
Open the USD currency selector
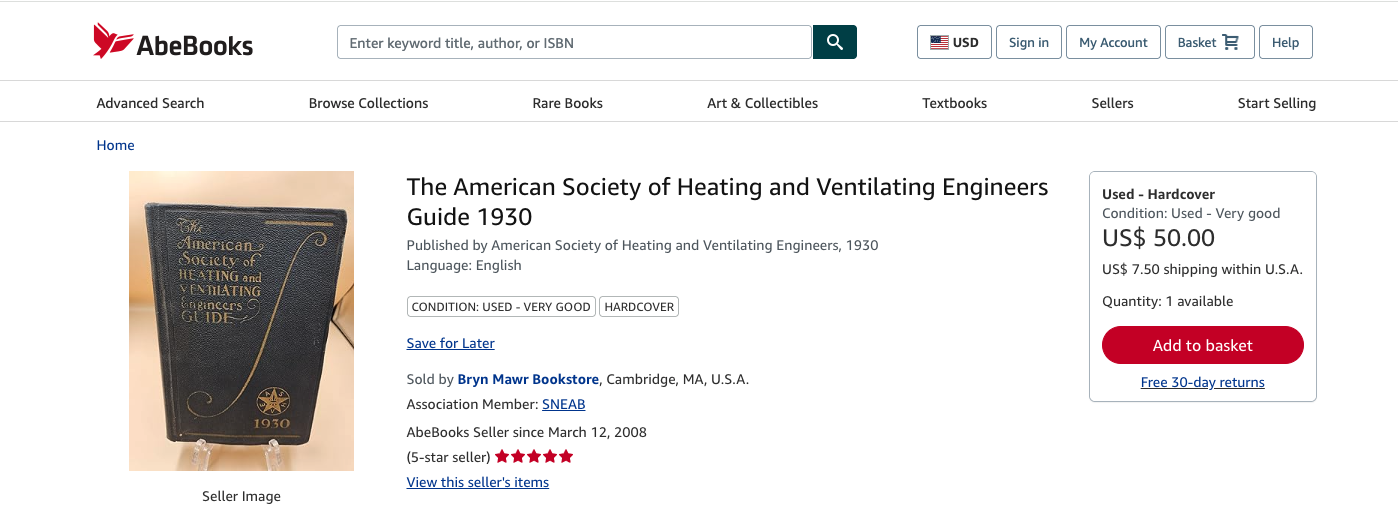pyautogui.click(x=954, y=42)
